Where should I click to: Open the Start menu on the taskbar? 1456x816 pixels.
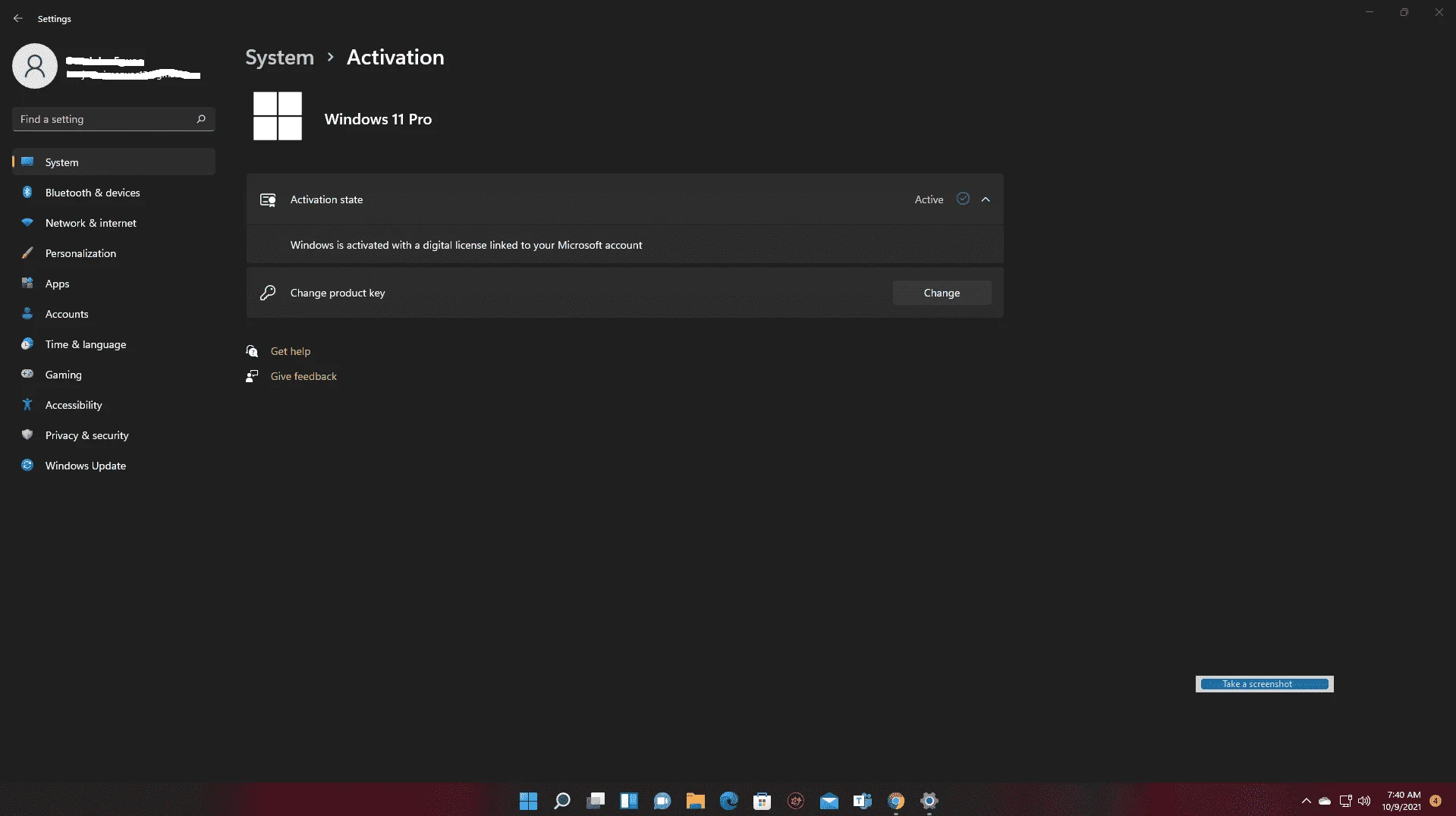pos(529,801)
